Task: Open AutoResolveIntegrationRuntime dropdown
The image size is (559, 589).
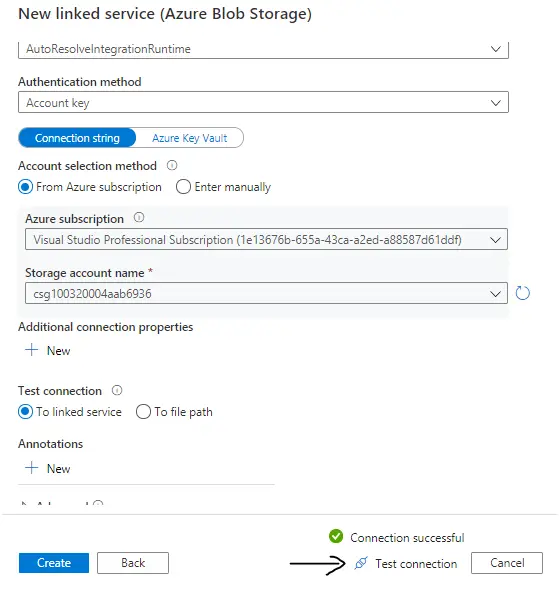Action: (263, 49)
